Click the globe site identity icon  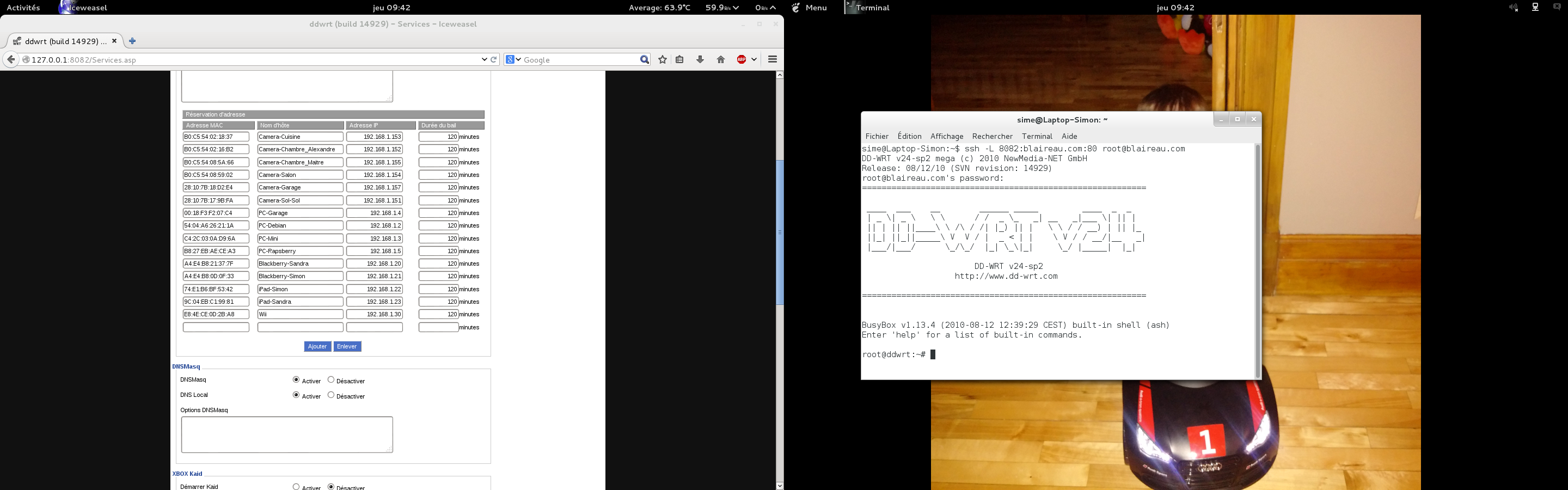pos(26,60)
